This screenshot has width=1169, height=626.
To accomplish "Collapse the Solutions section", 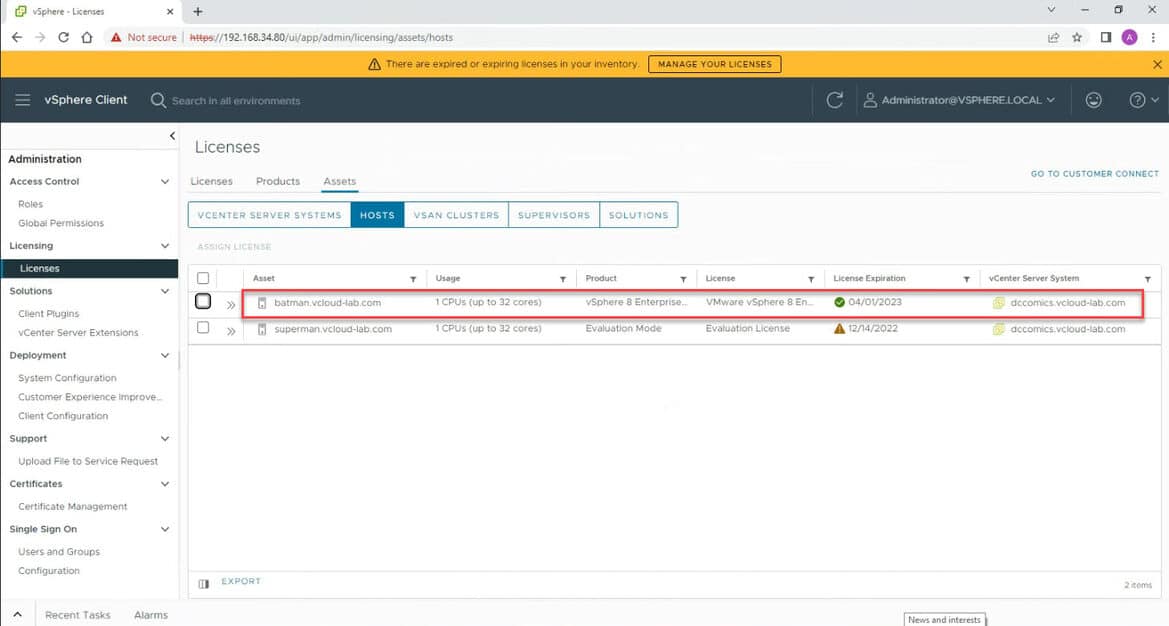I will (x=165, y=291).
